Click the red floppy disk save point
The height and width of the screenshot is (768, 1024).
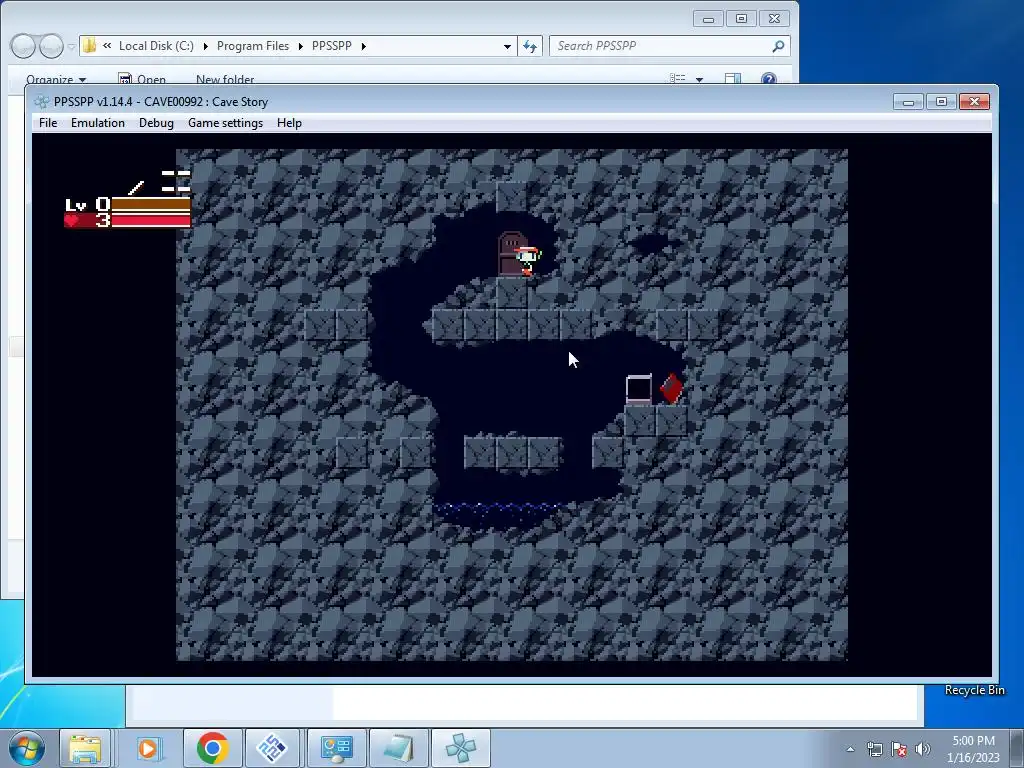pyautogui.click(x=671, y=389)
